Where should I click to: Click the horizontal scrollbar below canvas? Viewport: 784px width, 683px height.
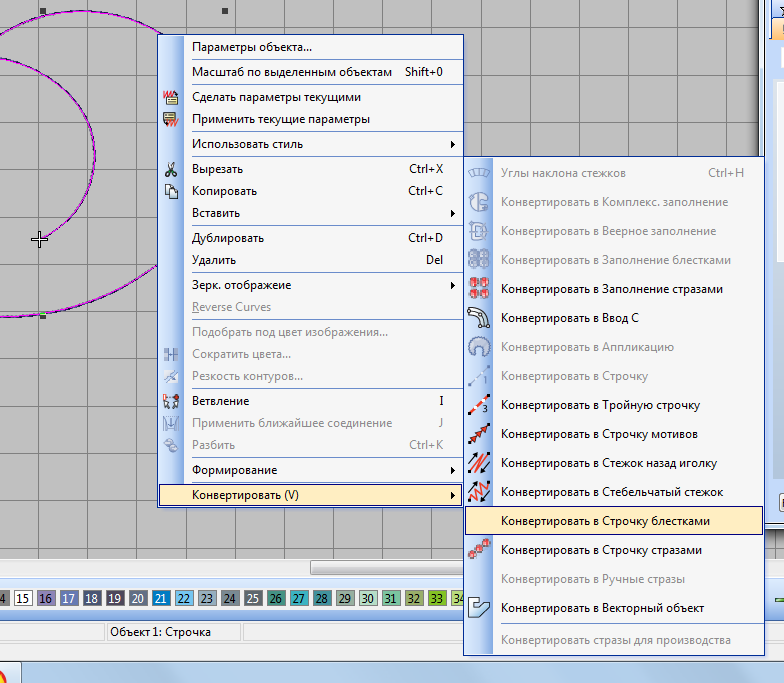[x=386, y=568]
